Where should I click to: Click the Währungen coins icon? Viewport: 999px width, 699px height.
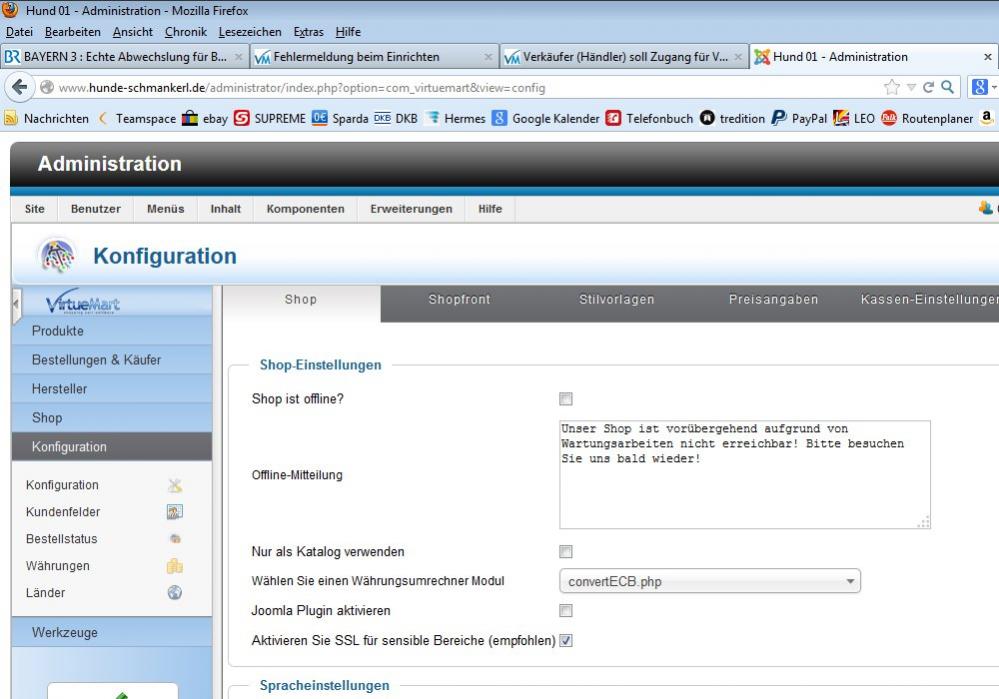pyautogui.click(x=175, y=566)
